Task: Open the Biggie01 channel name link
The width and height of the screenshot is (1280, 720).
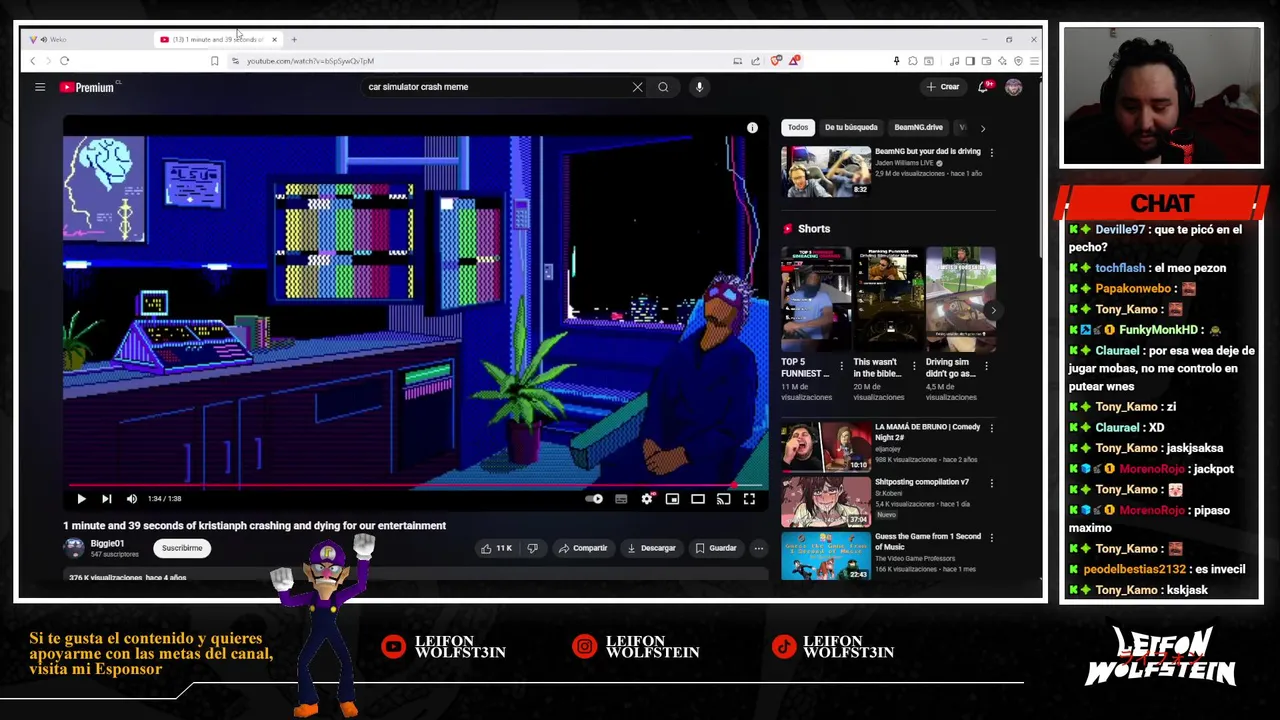Action: point(107,543)
